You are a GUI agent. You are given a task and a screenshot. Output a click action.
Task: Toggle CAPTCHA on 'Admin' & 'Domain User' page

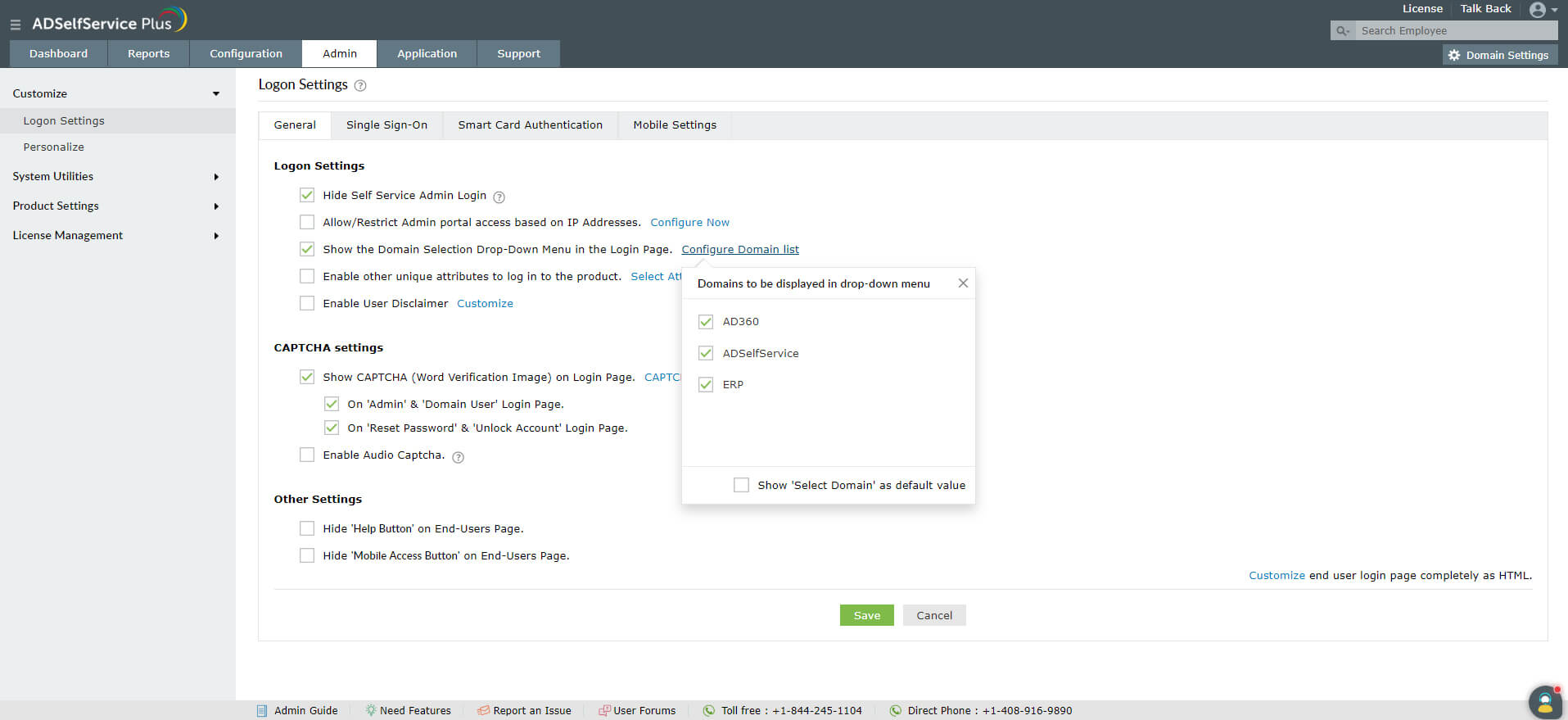[x=332, y=404]
